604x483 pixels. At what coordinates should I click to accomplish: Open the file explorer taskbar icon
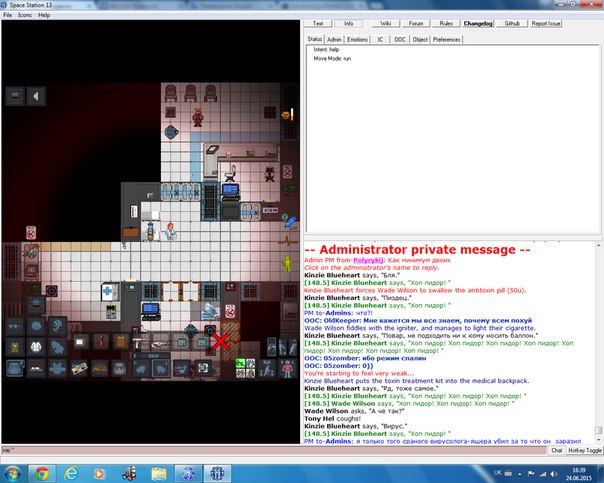pos(158,473)
